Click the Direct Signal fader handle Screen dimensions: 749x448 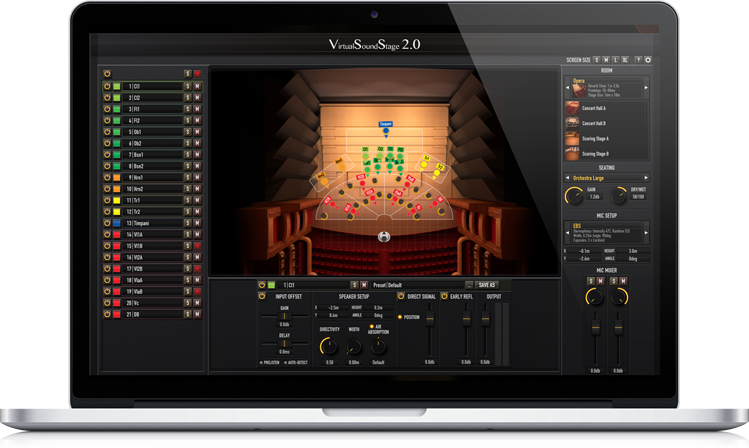coord(430,319)
